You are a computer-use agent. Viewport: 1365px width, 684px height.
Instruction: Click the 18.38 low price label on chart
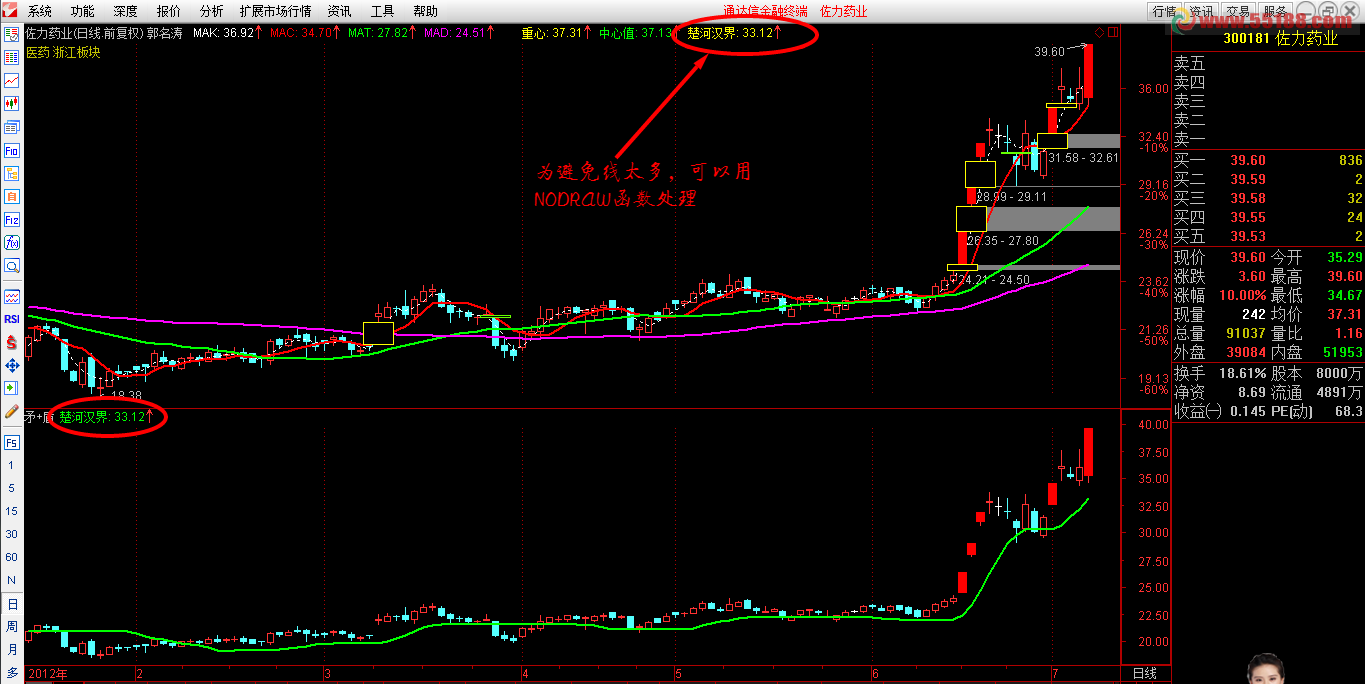pos(126,396)
